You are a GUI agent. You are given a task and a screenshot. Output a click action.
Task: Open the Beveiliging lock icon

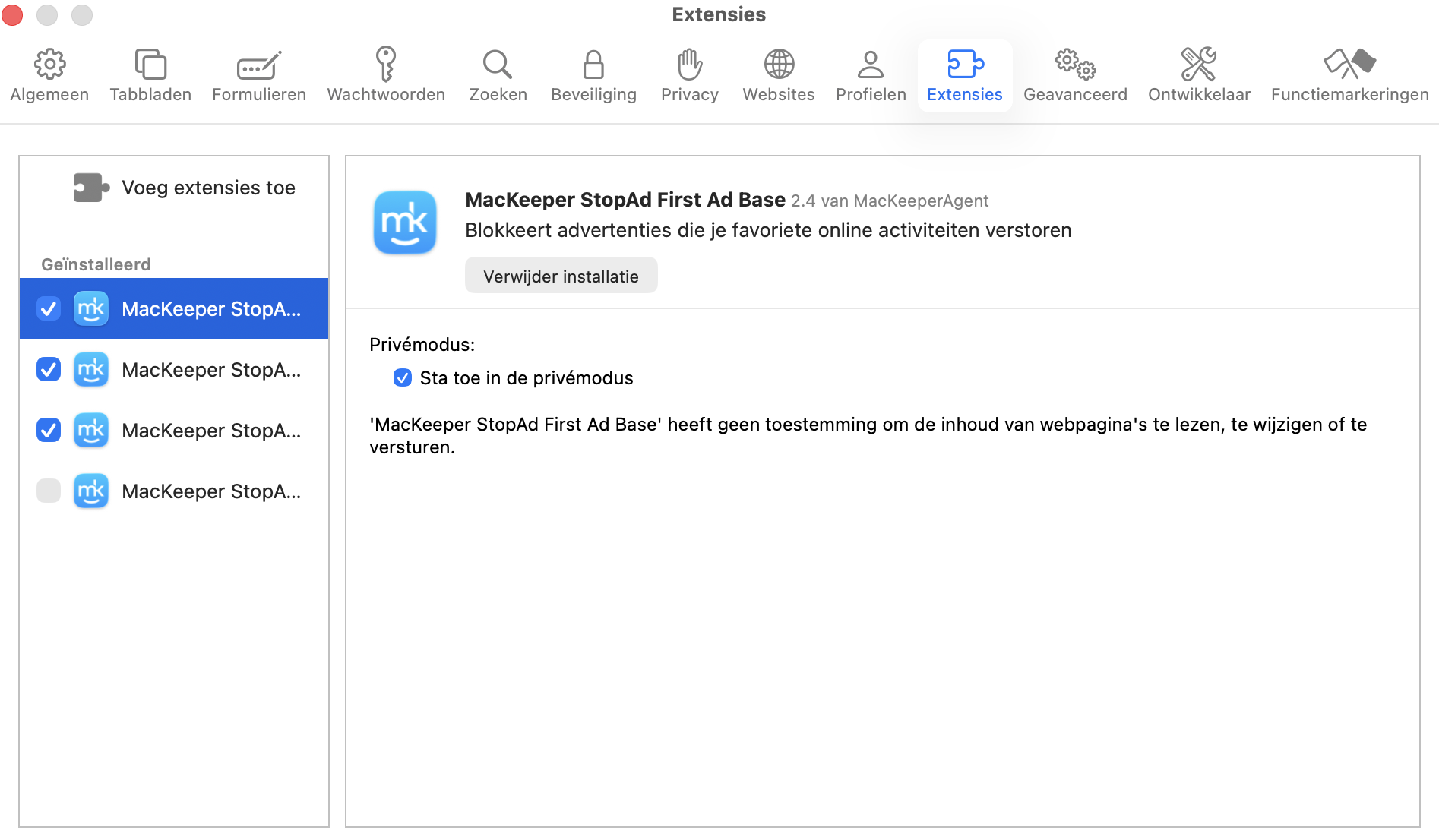(x=593, y=65)
